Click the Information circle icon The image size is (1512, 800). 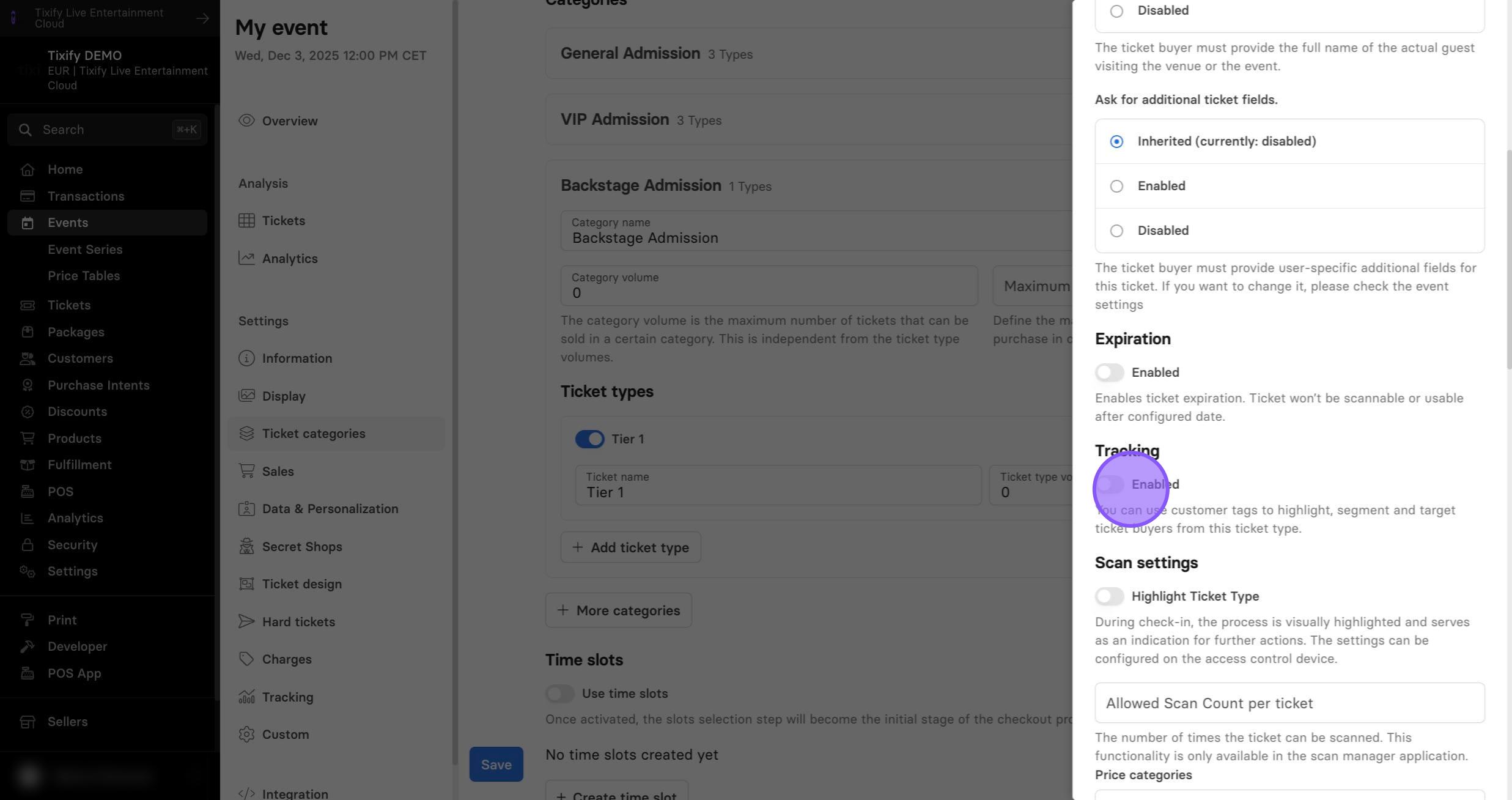[246, 358]
